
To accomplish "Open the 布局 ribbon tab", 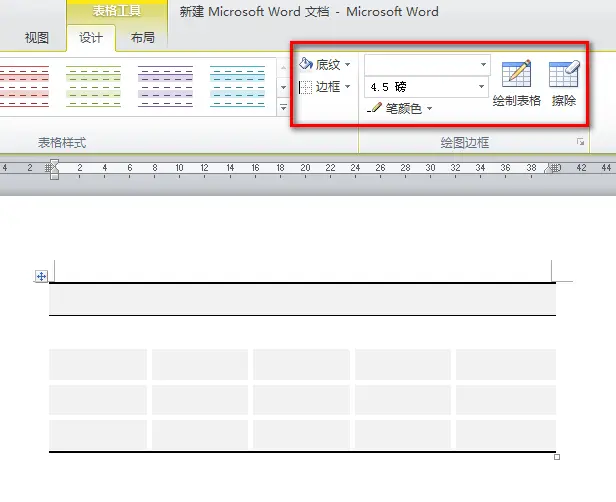I will [143, 38].
